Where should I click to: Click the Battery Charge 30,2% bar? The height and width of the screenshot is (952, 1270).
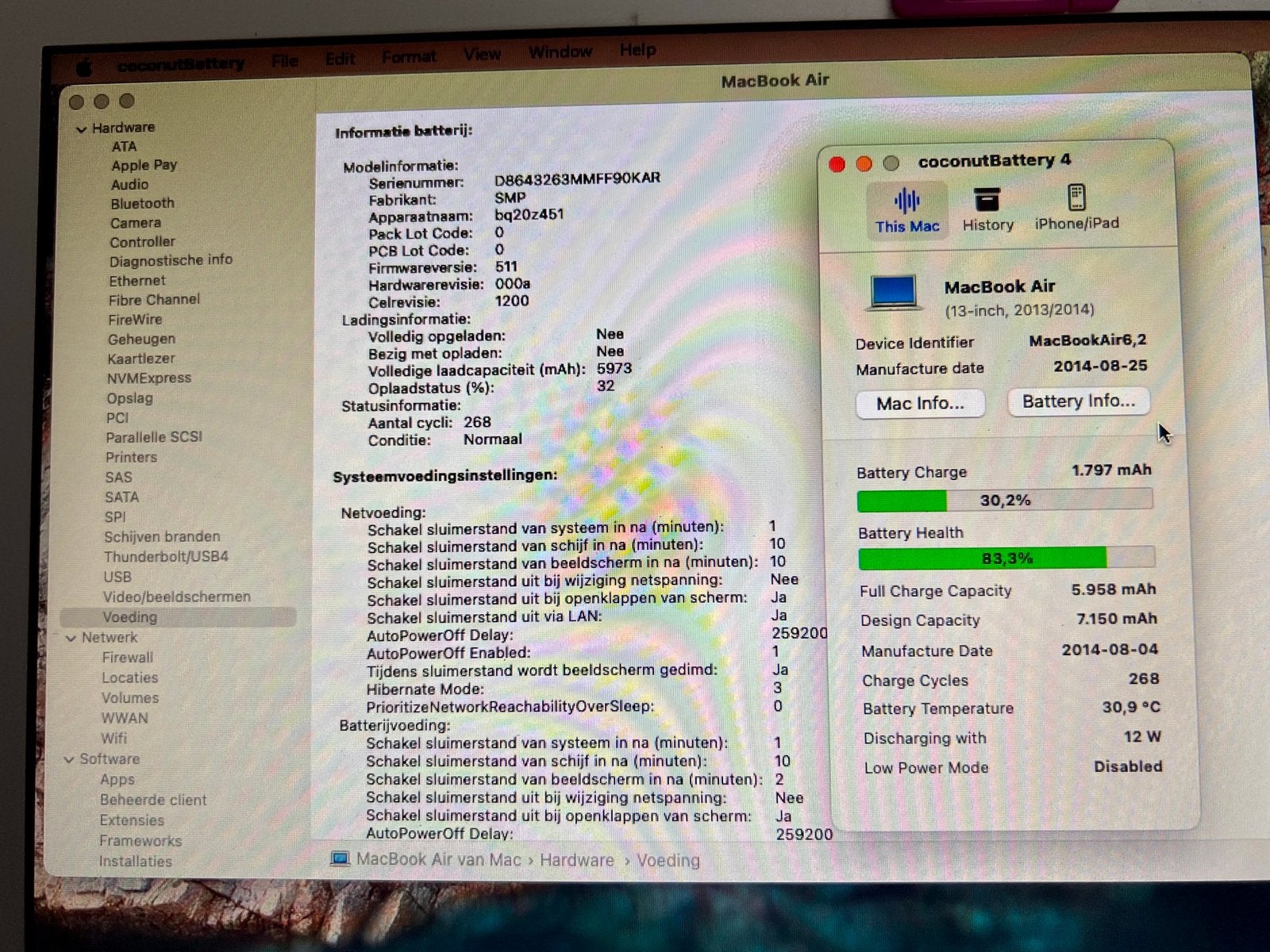(x=1005, y=501)
